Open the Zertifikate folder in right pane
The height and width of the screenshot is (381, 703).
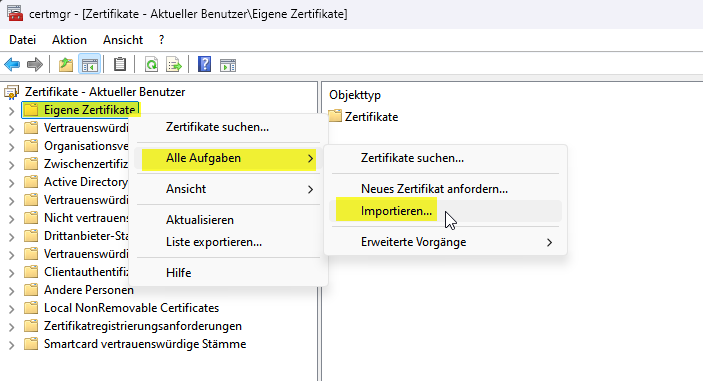371,117
